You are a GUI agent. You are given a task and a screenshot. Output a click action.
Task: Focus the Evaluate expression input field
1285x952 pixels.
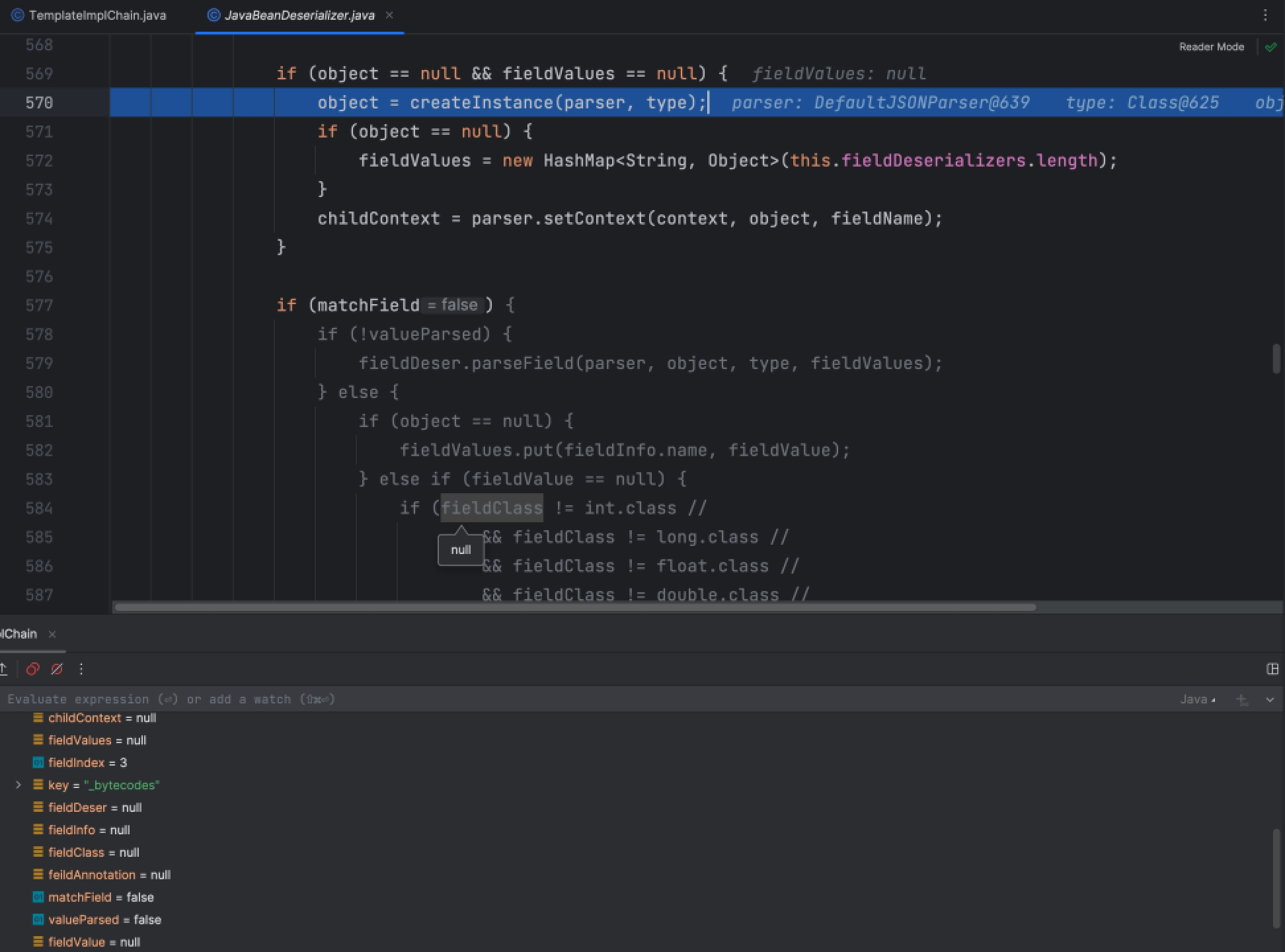[582, 699]
